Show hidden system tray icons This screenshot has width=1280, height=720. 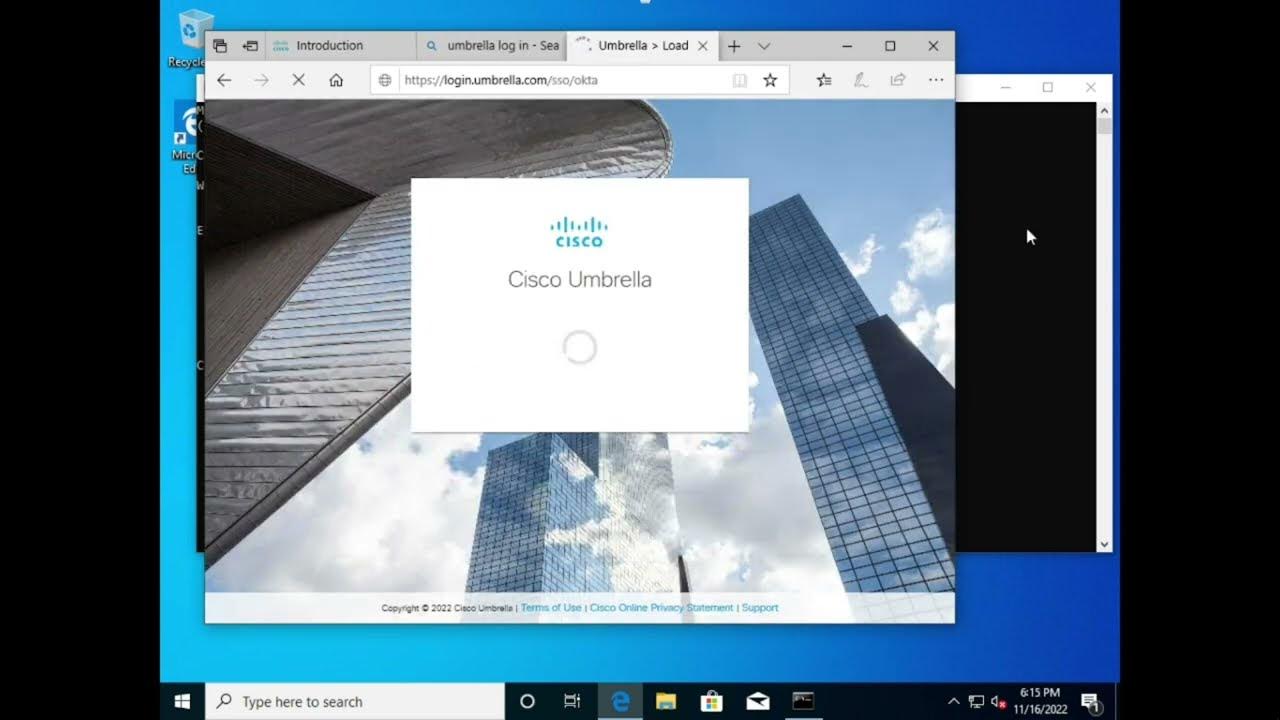coord(953,701)
